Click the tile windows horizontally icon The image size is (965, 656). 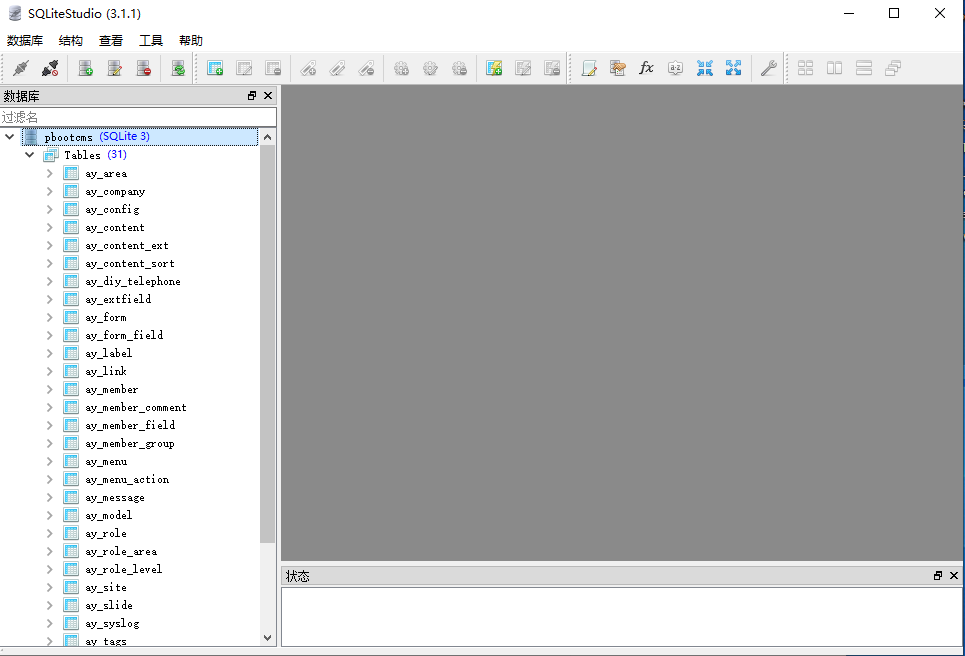tap(835, 68)
